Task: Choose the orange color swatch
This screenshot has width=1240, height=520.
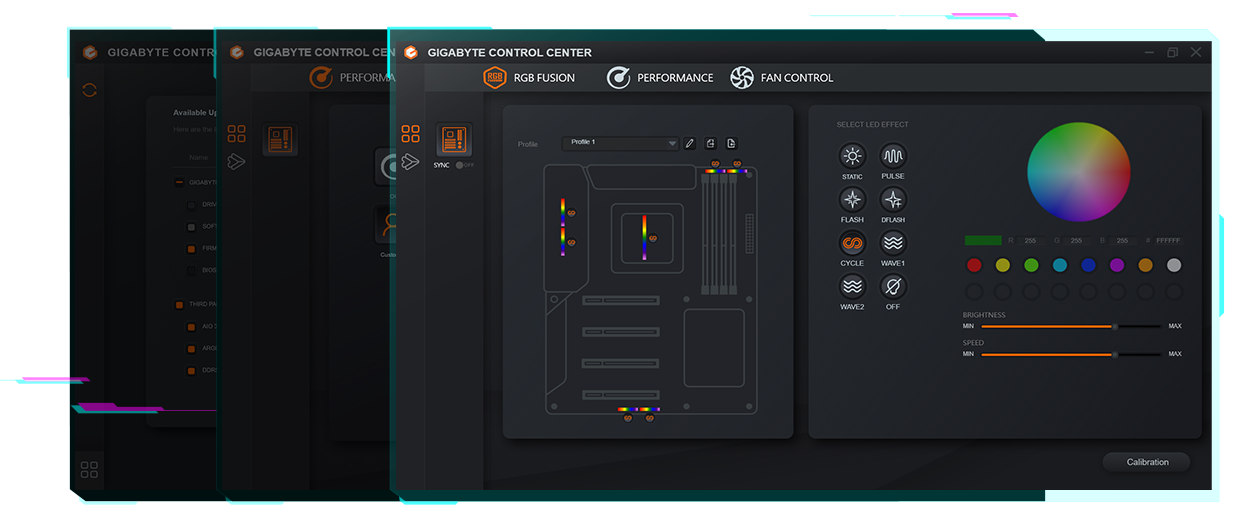Action: coord(1145,265)
